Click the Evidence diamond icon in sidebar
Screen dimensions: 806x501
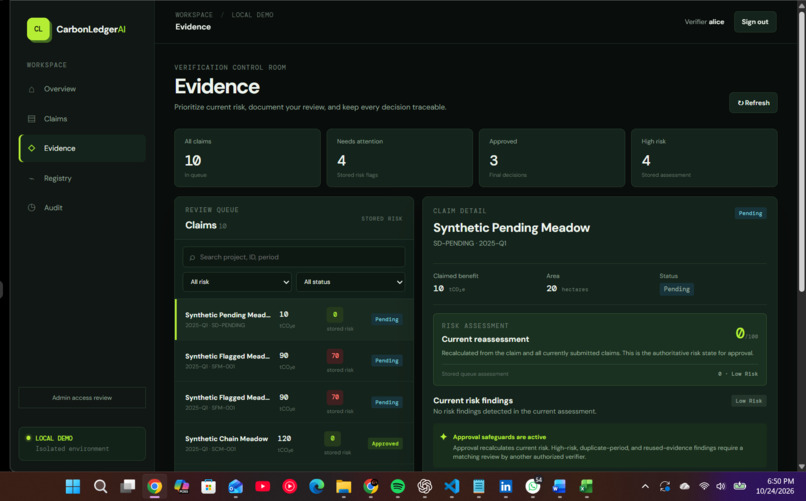click(x=31, y=148)
